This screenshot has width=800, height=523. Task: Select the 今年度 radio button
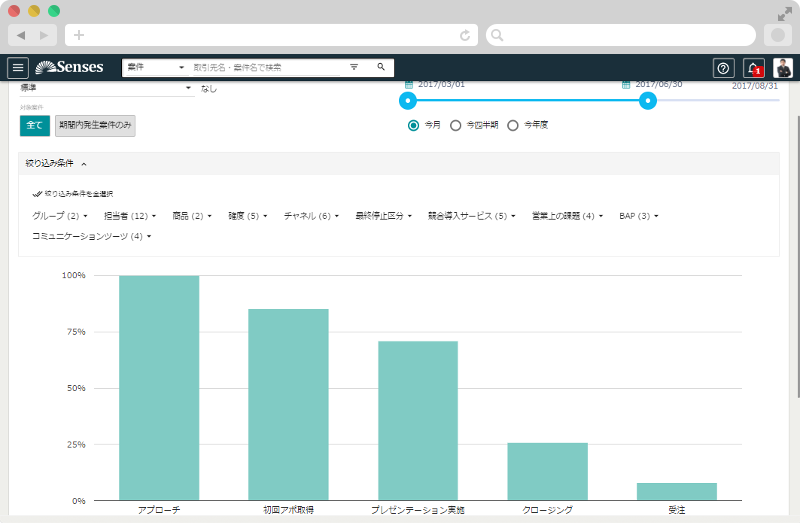[513, 126]
